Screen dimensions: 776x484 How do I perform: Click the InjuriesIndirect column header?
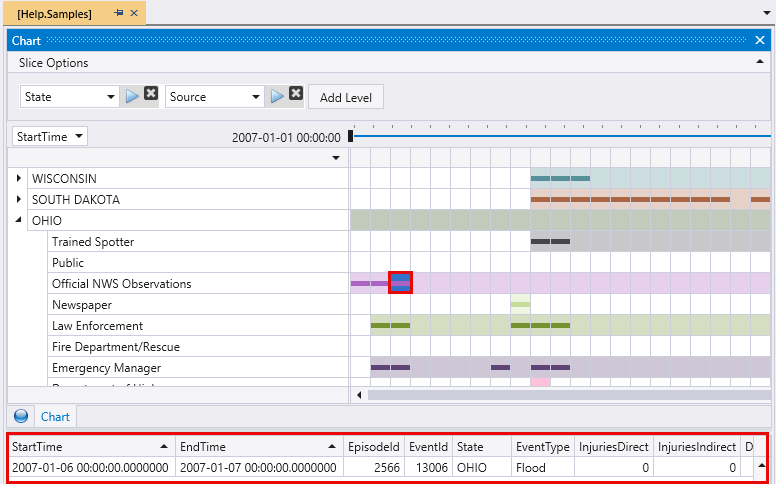[697, 446]
